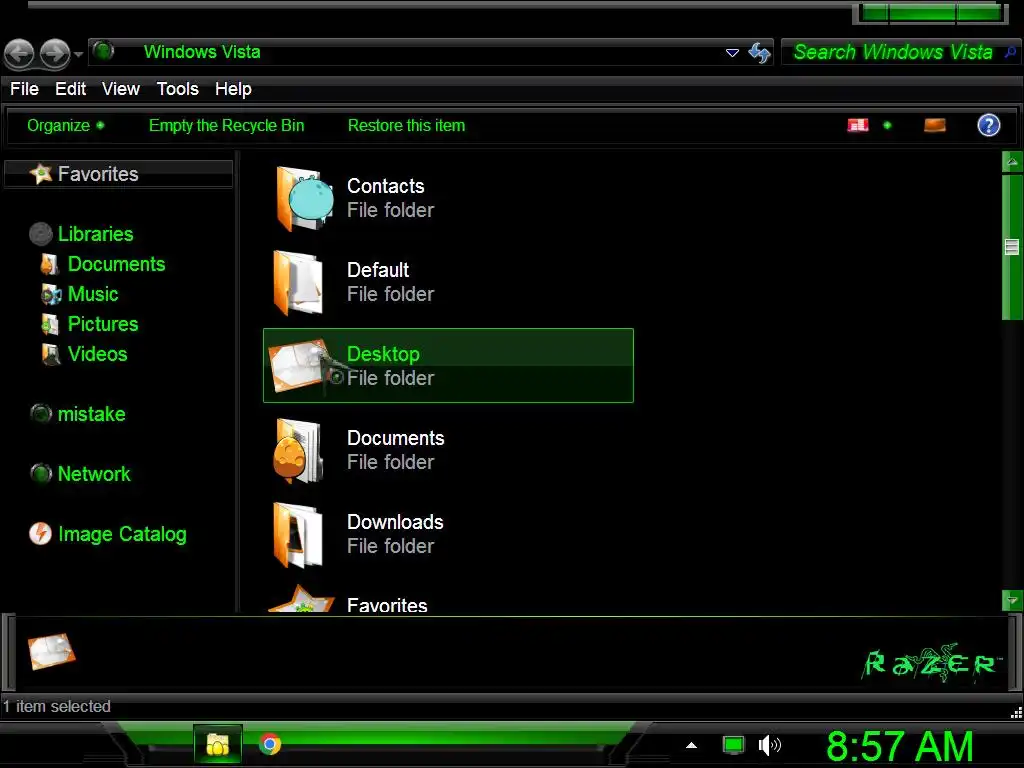Click the Favorites folder name in file list

pyautogui.click(x=387, y=605)
